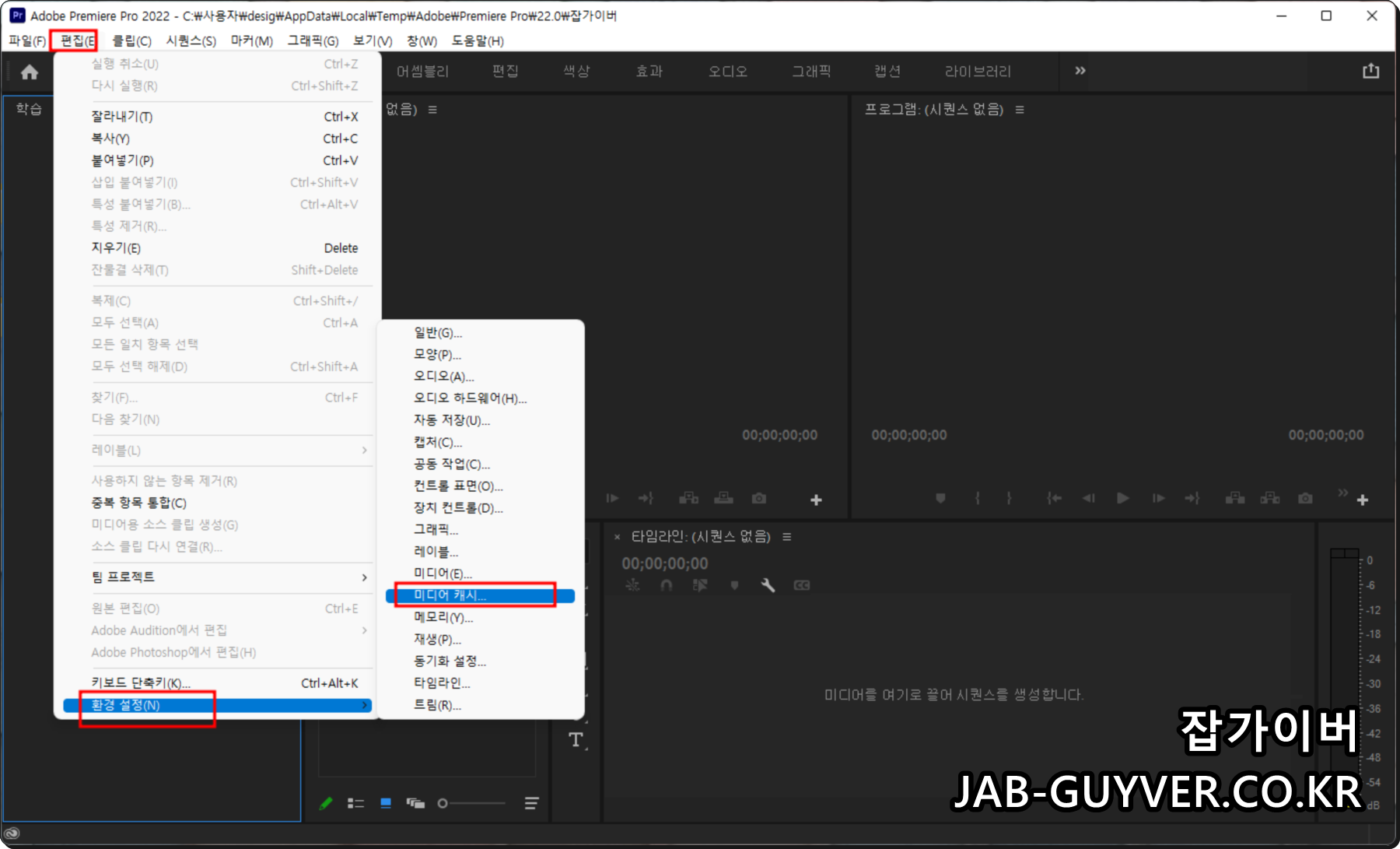
Task: Open Creative Cloud status icon at bottom-left
Action: tap(12, 833)
